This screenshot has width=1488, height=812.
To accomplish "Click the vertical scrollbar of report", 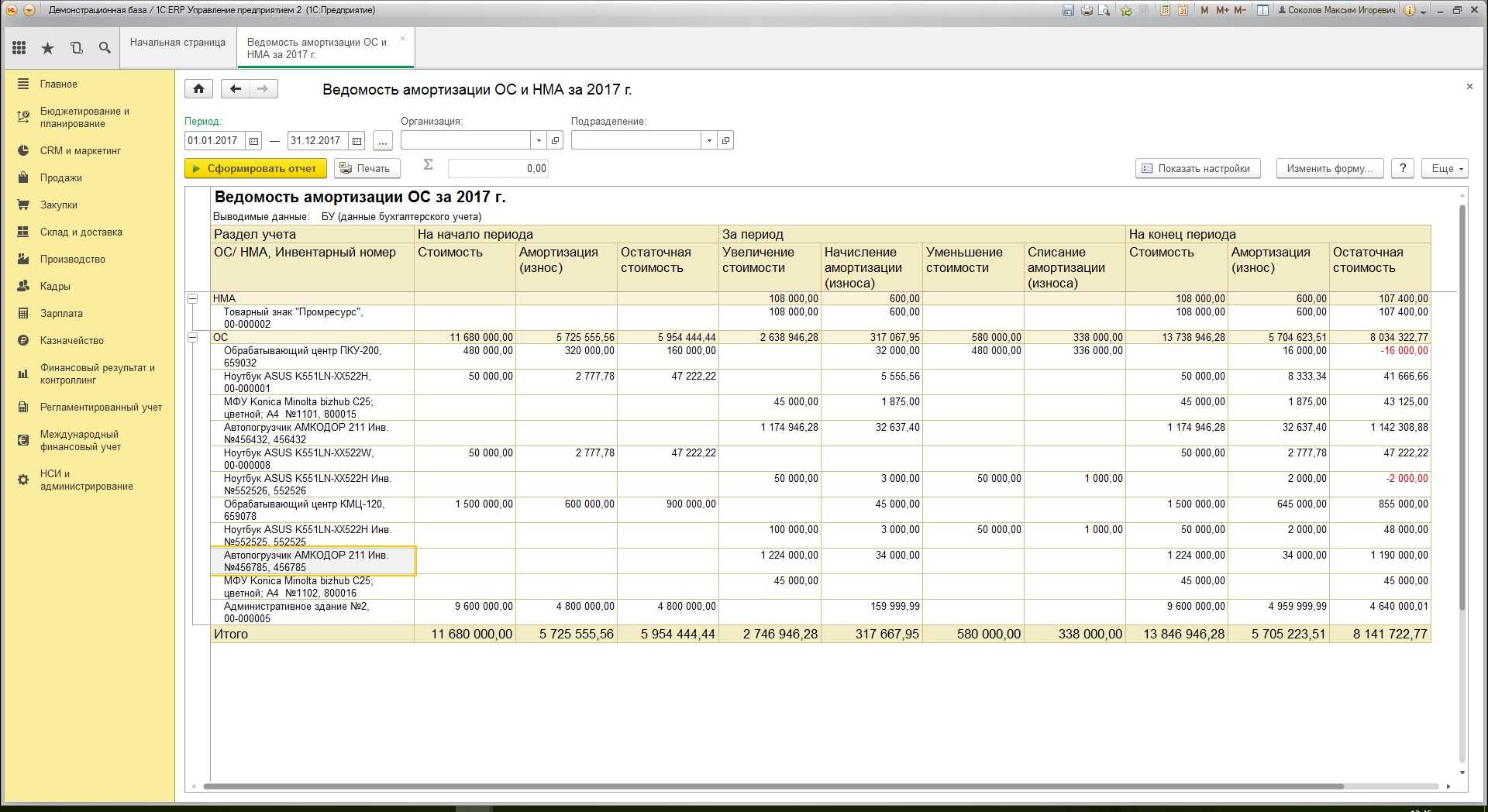I will [x=1462, y=407].
